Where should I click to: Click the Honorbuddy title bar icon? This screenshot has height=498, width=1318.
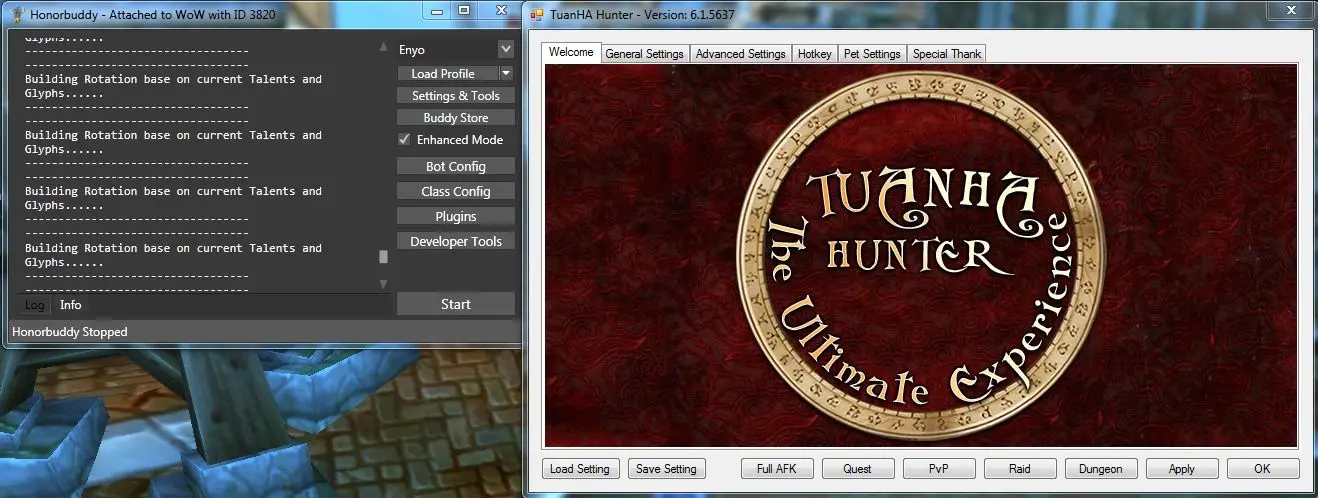(15, 15)
